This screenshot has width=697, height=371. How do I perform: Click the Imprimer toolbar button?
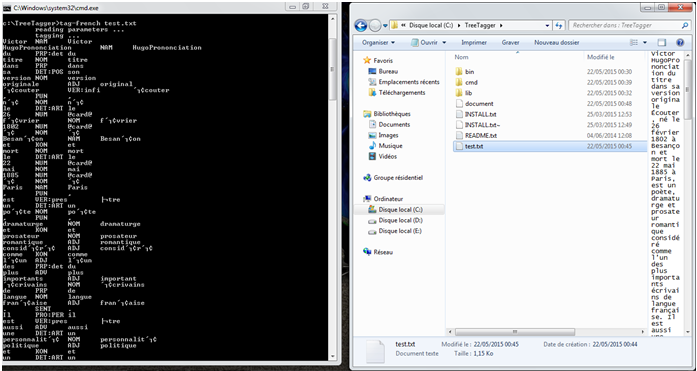tap(474, 43)
